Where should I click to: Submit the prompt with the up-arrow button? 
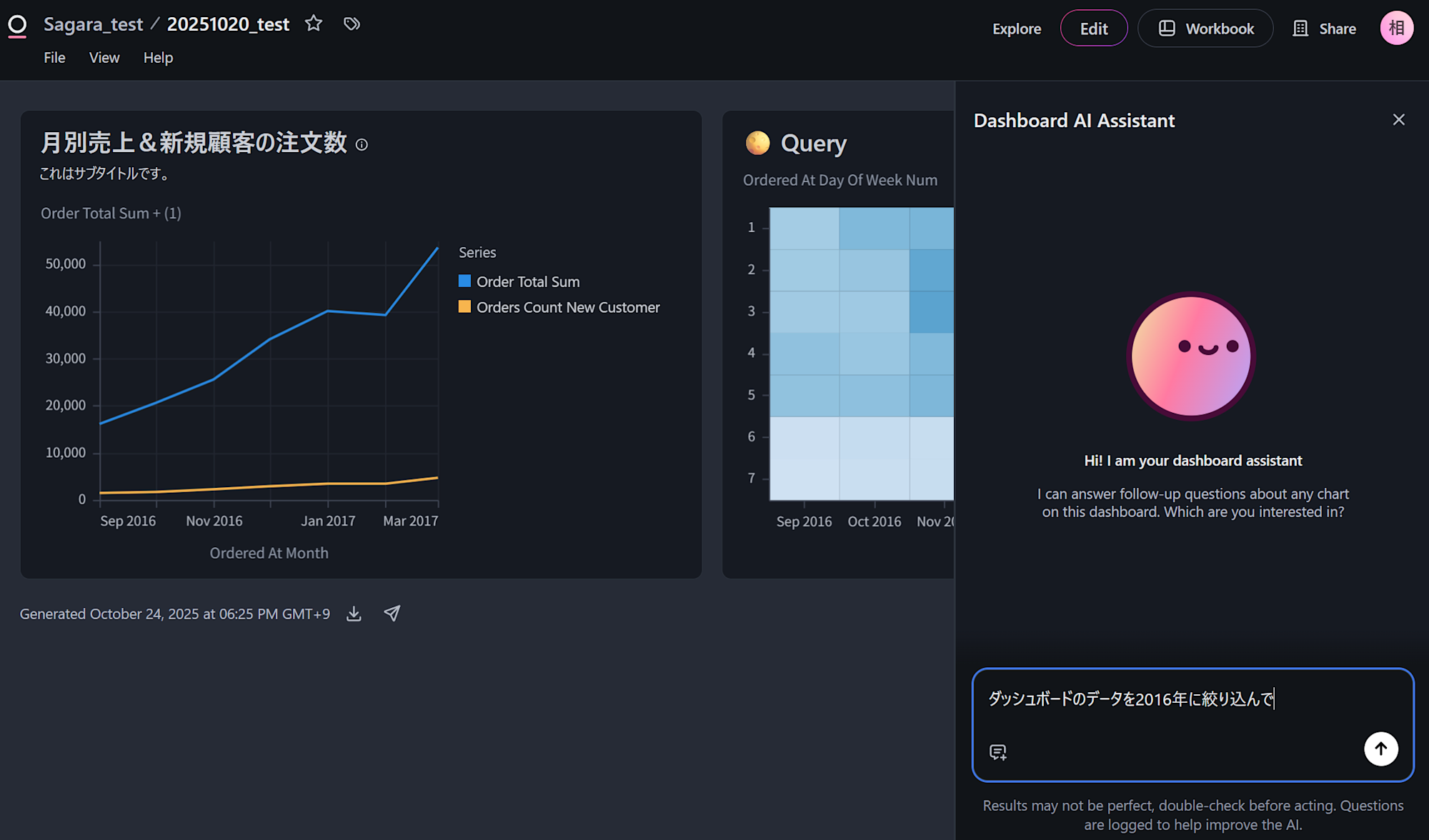1380,749
